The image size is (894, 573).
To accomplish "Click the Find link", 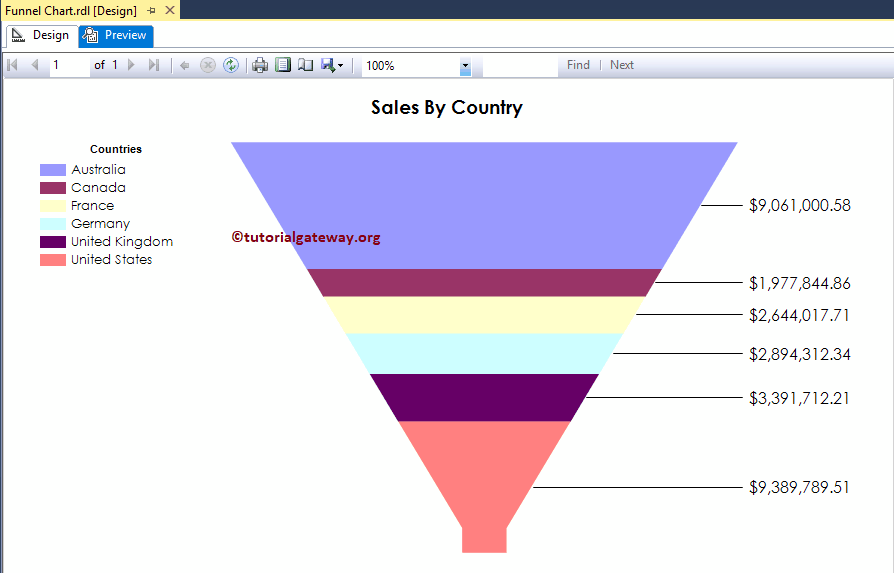I will (x=578, y=65).
